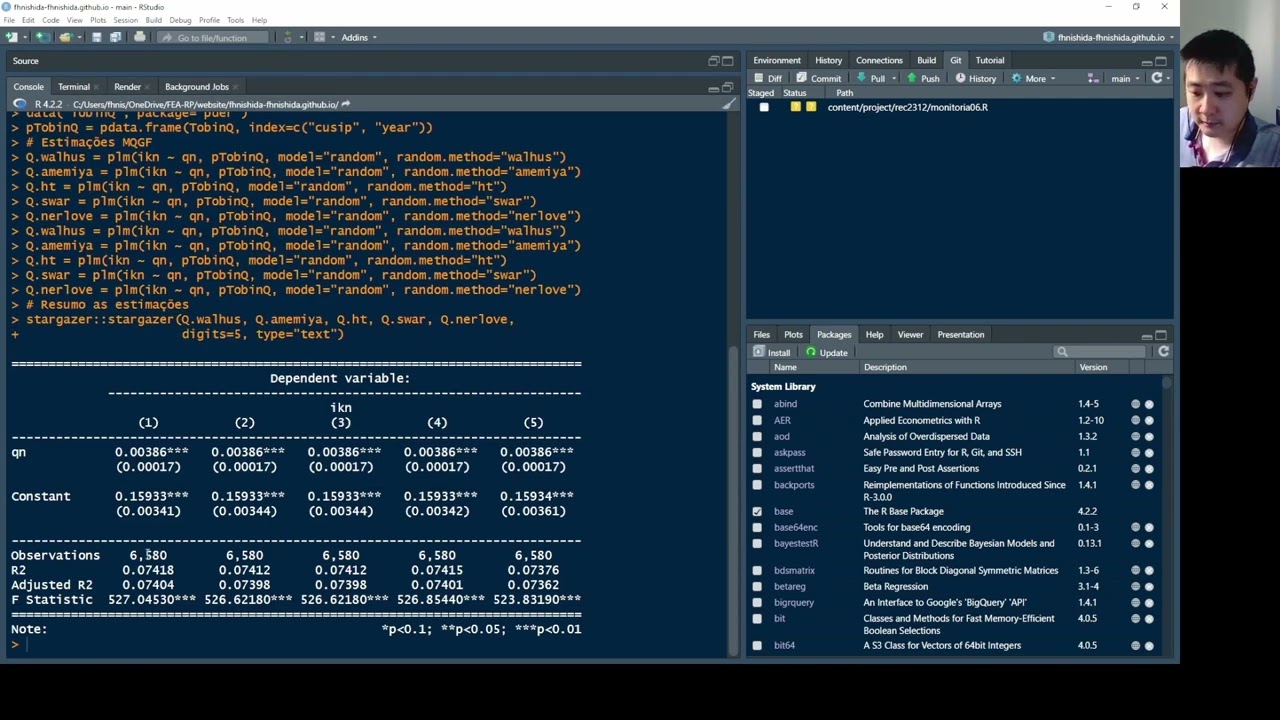
Task: Open the project menu fhnishida-fhnishida.github.io
Action: 1109,37
